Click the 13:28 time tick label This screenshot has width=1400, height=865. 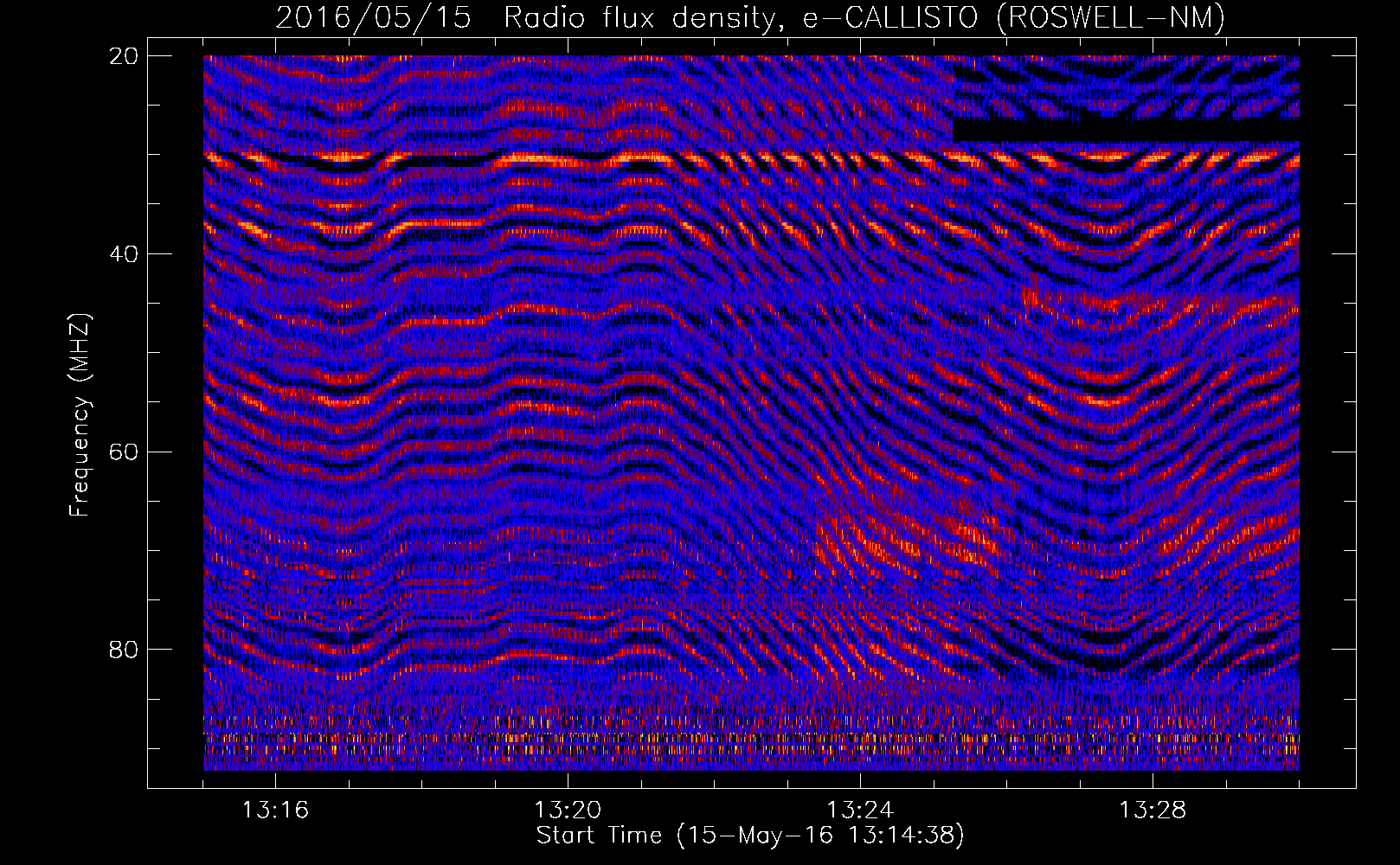[1153, 811]
